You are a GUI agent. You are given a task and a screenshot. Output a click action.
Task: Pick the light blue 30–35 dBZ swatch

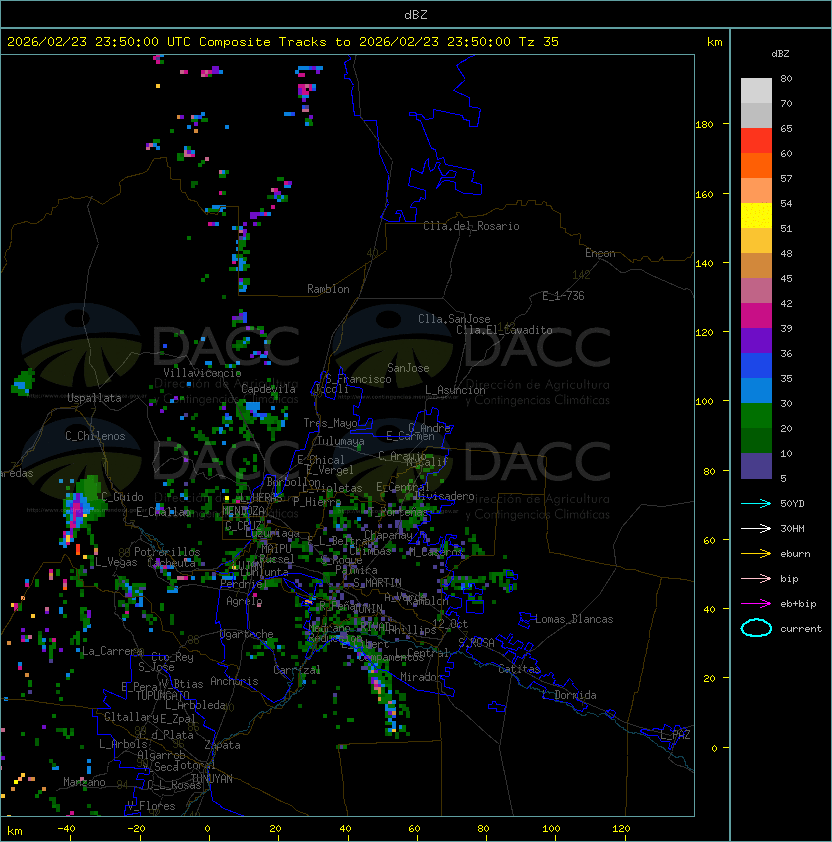coord(756,390)
